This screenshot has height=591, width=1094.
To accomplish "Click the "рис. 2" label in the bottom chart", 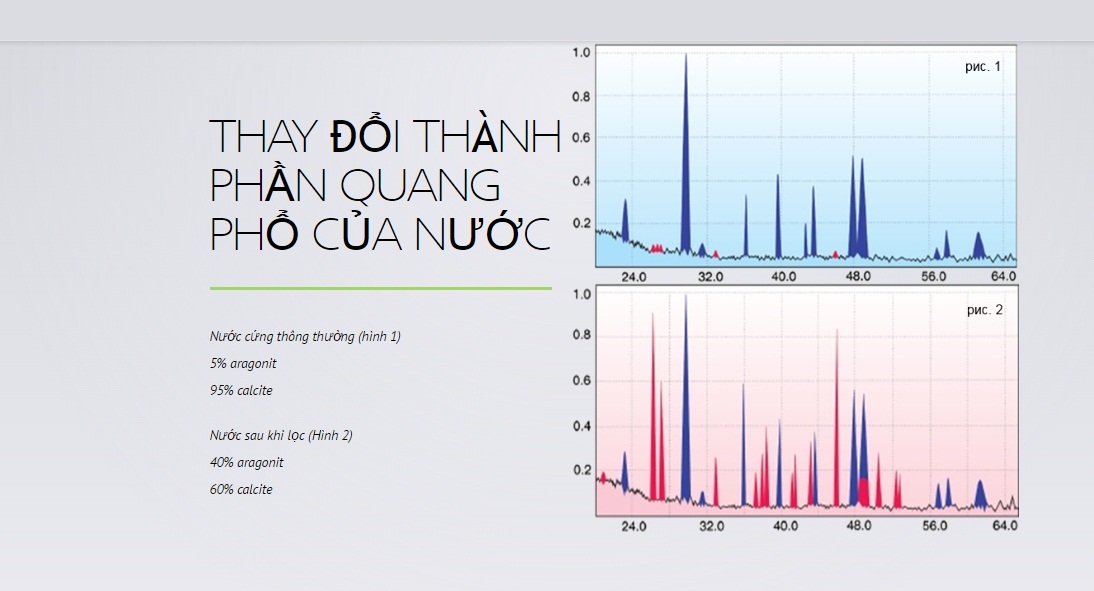I will [x=984, y=310].
